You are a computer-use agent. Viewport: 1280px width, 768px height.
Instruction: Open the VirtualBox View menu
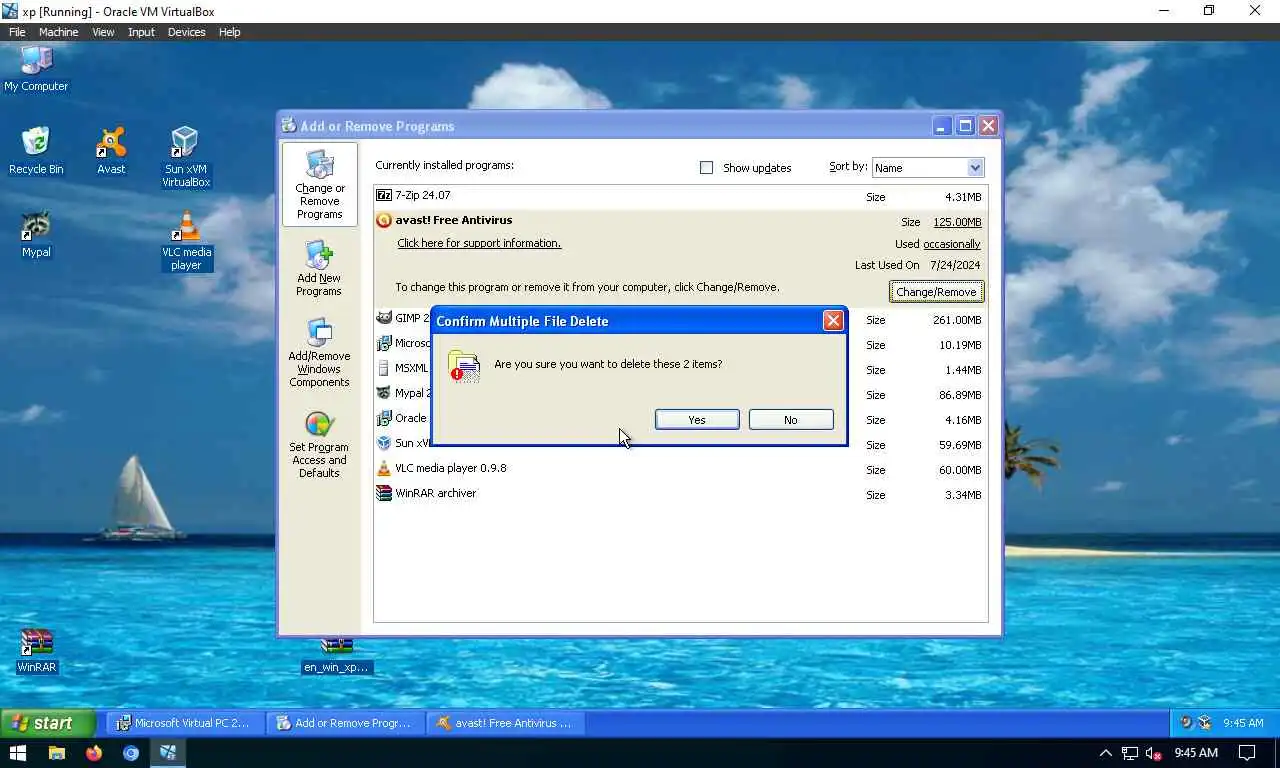point(103,32)
